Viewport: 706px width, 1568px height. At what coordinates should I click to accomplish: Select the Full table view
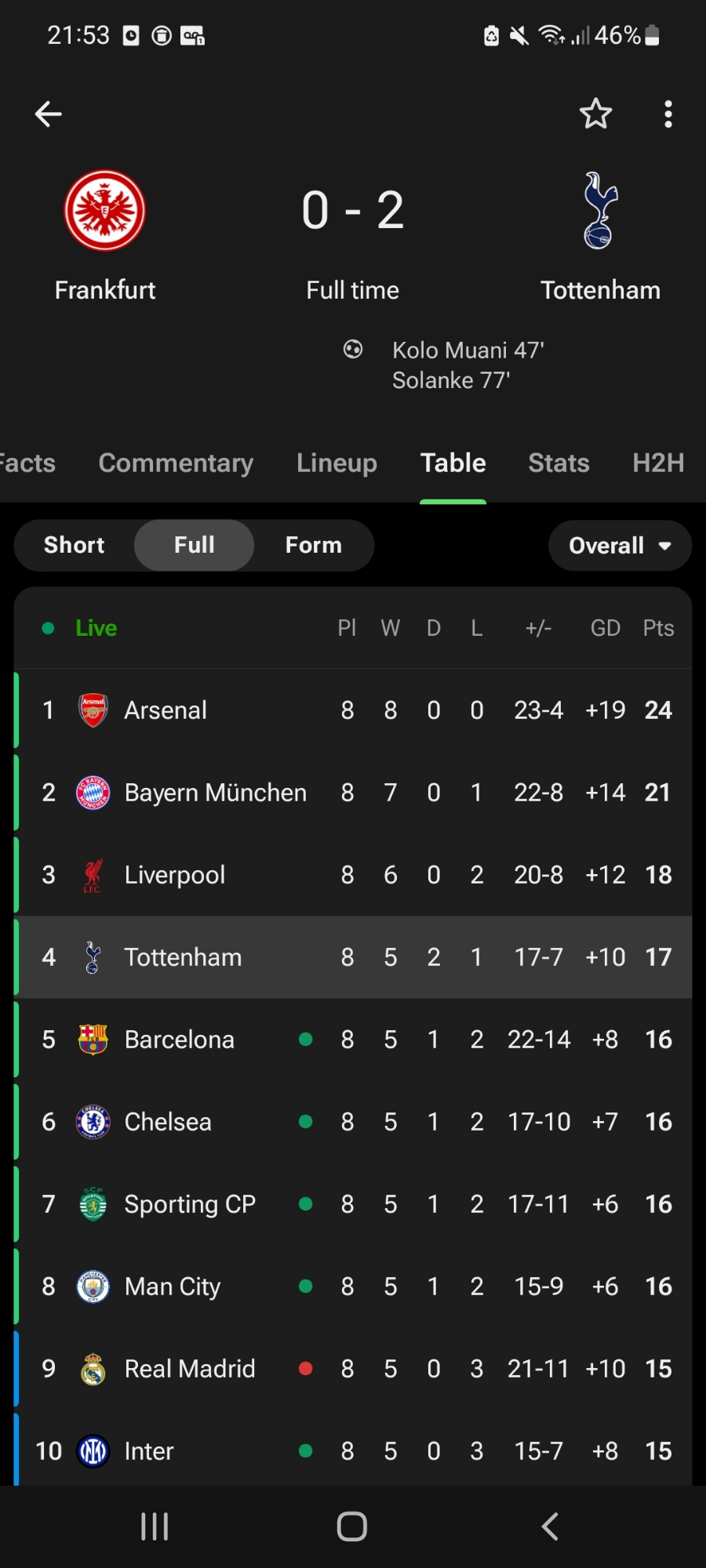pyautogui.click(x=194, y=546)
